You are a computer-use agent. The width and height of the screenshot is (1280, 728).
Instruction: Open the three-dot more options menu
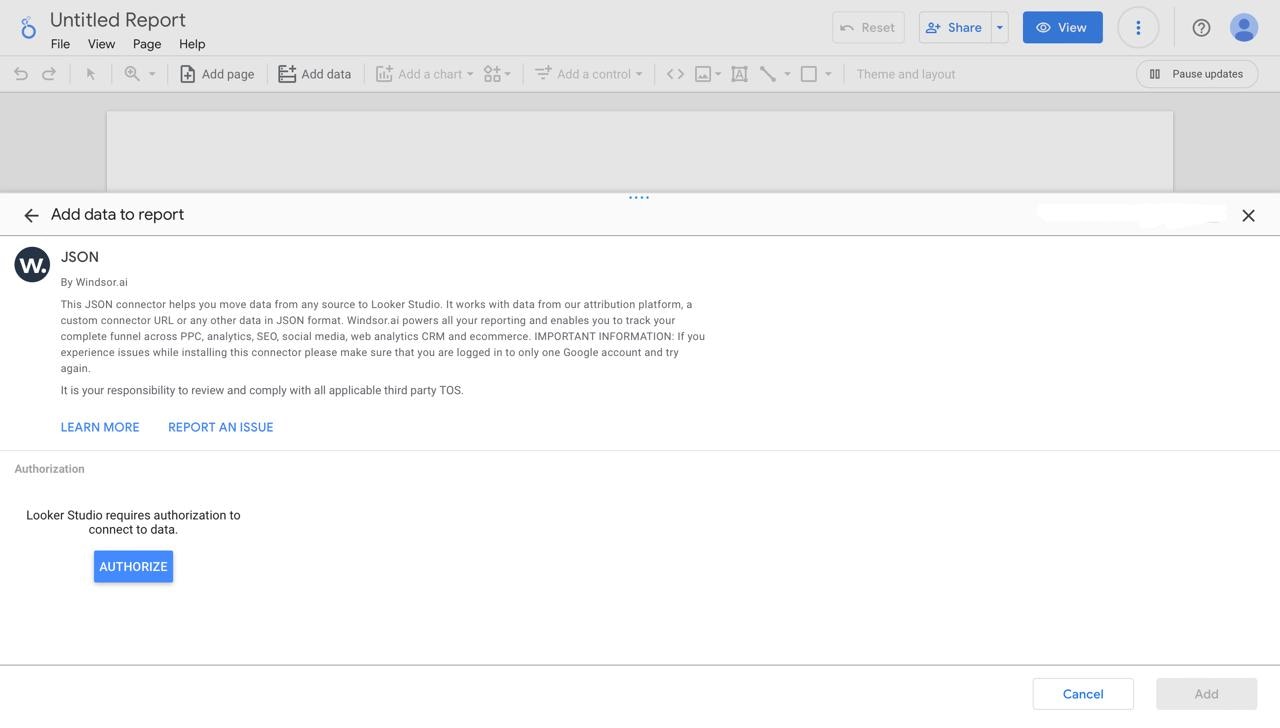pos(1138,28)
